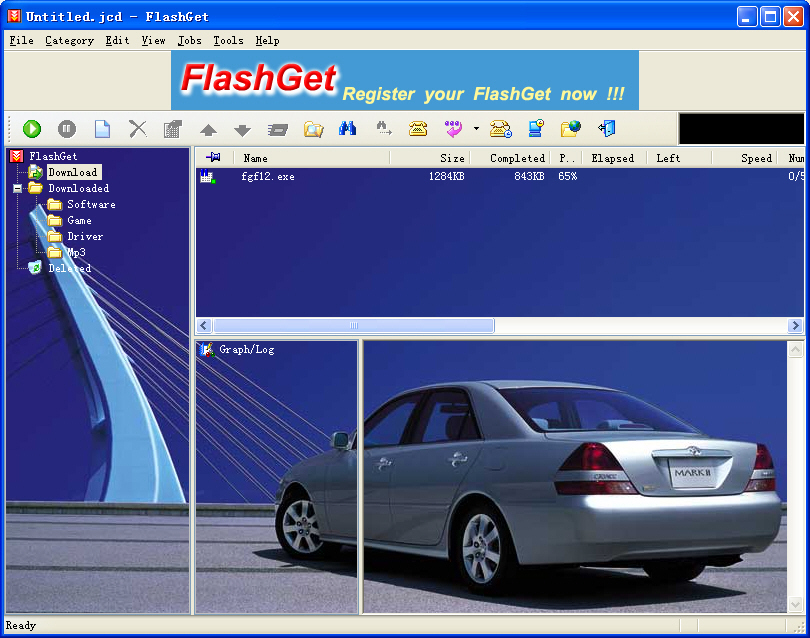The height and width of the screenshot is (638, 810).
Task: Select the FlashGet root tree node
Action: (53, 156)
